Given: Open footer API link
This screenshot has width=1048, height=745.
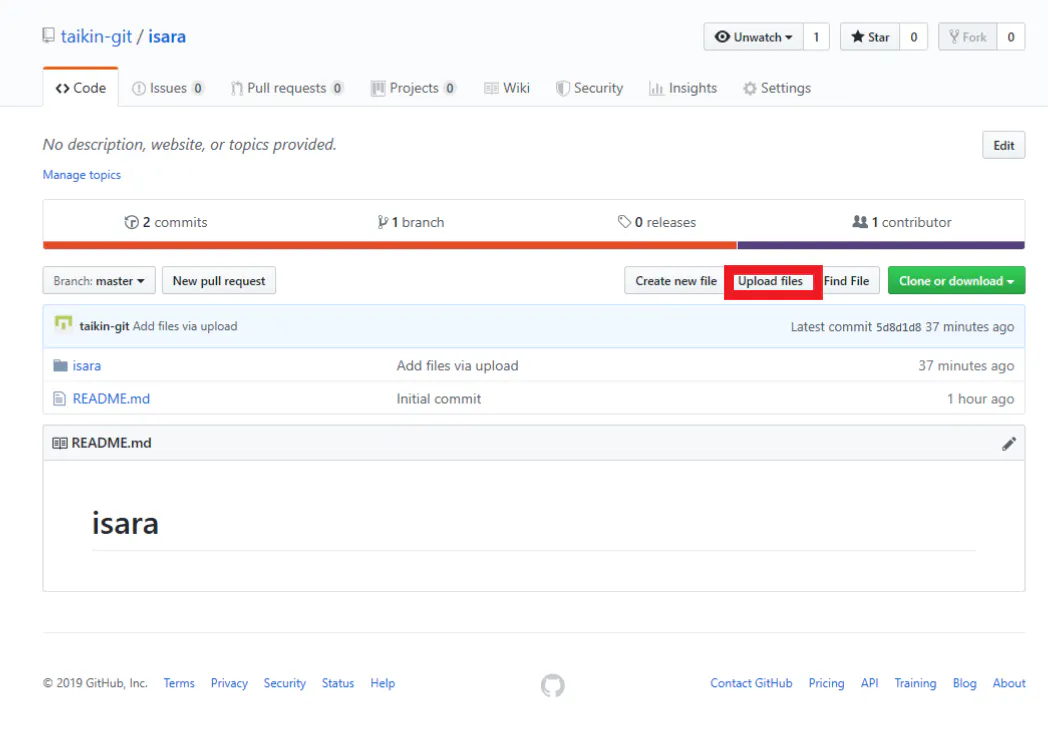Looking at the screenshot, I should pos(869,683).
